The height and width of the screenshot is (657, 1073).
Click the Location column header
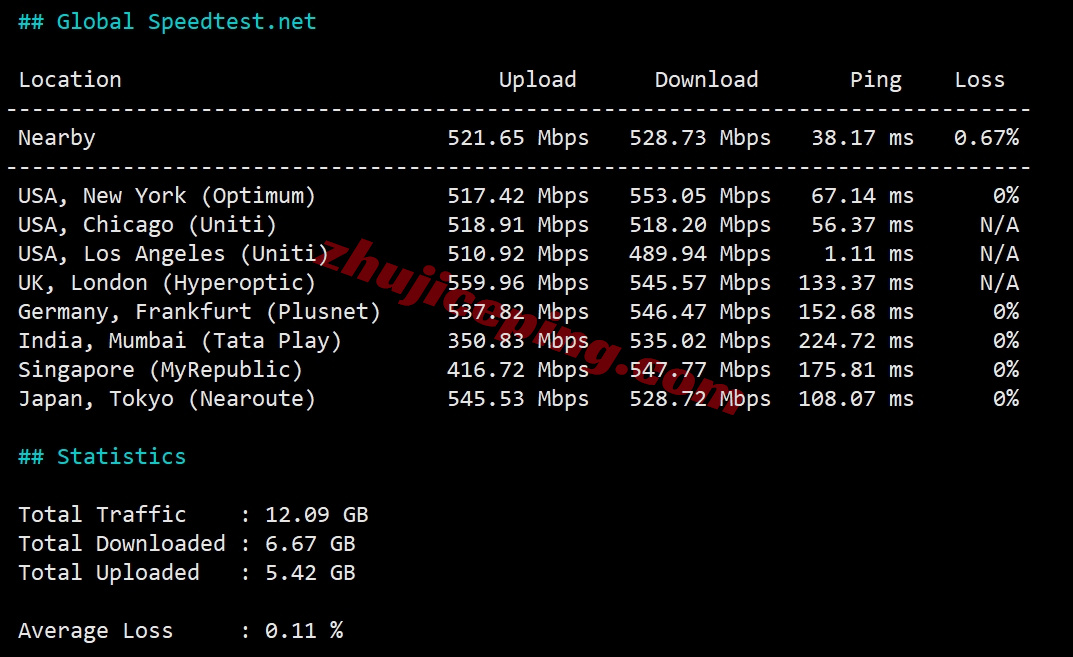[70, 80]
